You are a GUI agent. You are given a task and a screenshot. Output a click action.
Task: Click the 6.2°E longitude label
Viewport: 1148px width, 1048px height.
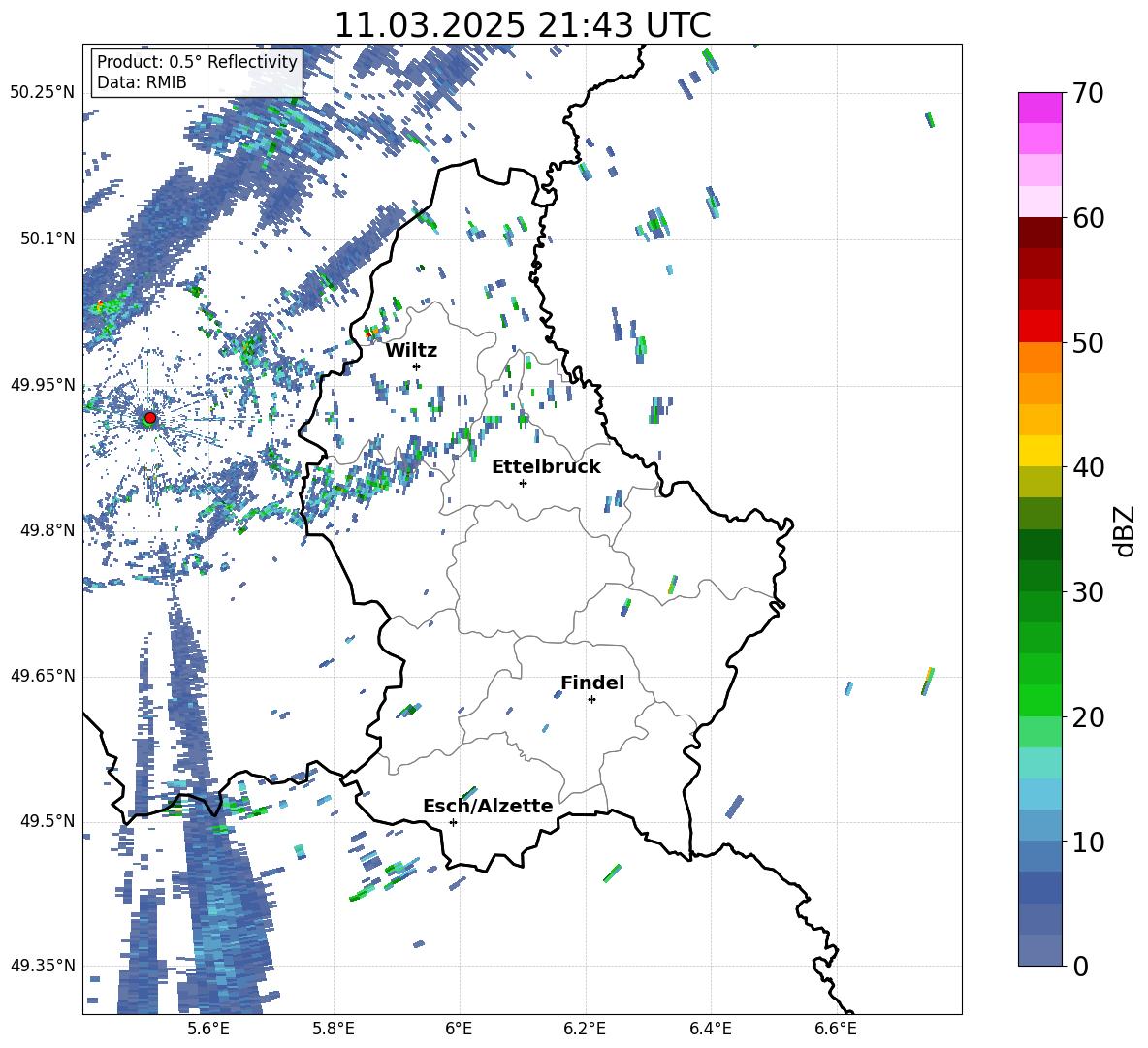tap(585, 1029)
